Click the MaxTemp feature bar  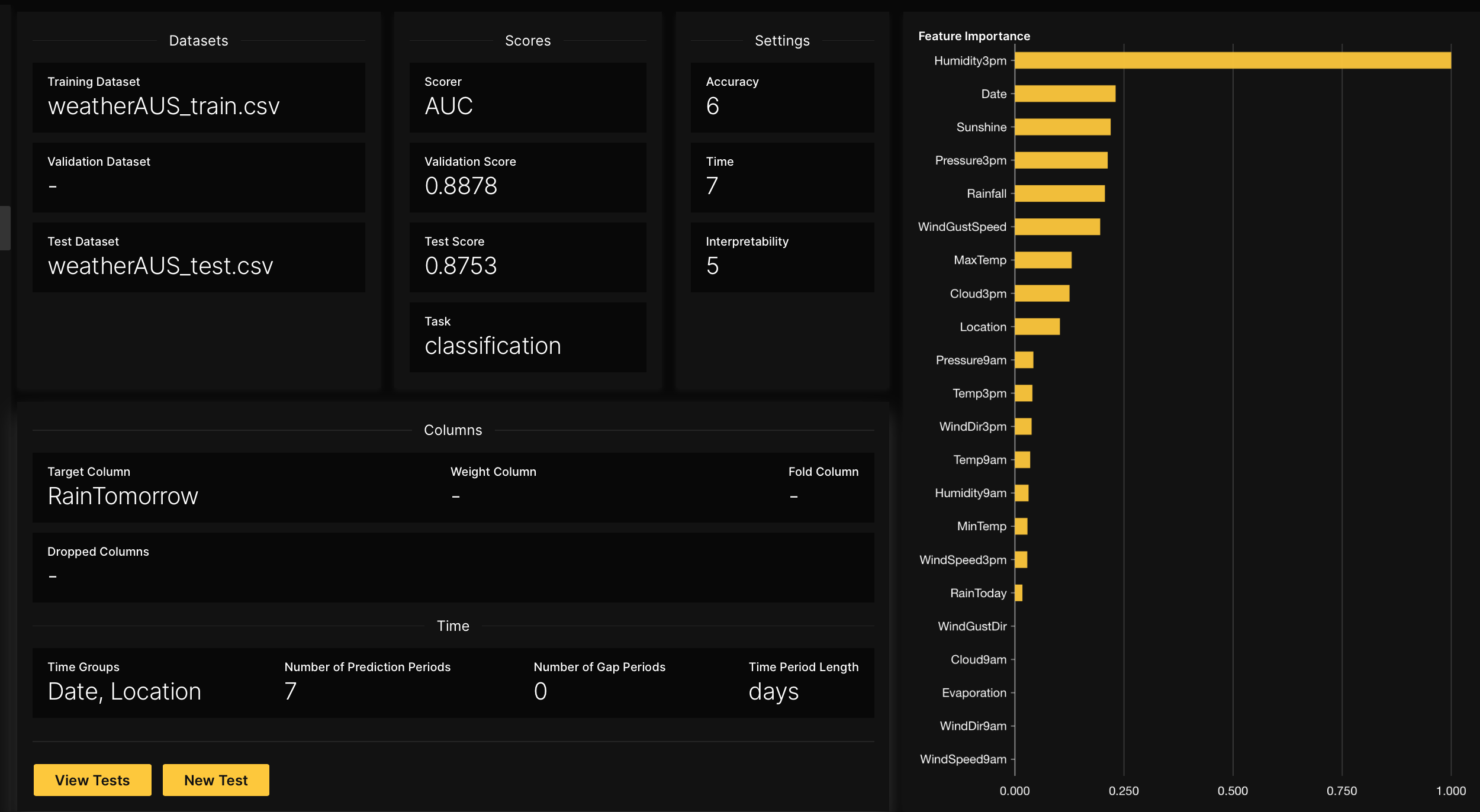1043,260
